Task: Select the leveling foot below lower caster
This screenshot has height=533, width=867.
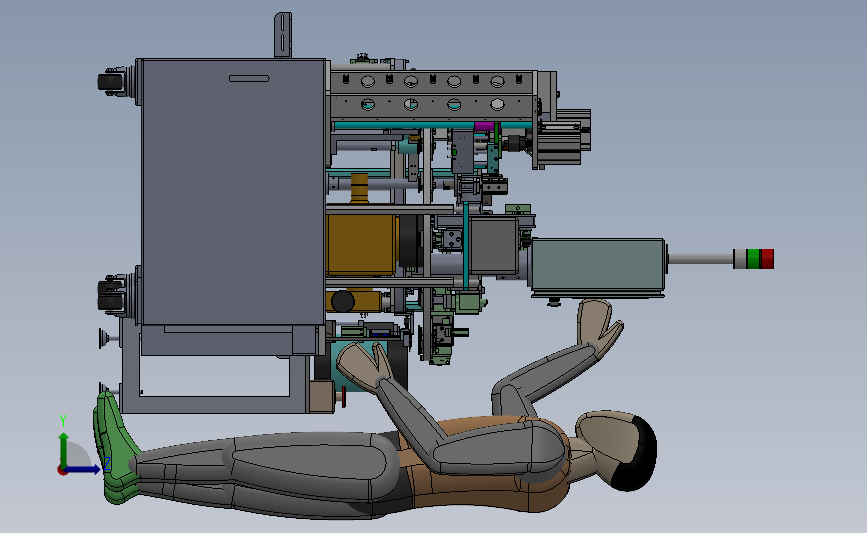Action: point(108,338)
